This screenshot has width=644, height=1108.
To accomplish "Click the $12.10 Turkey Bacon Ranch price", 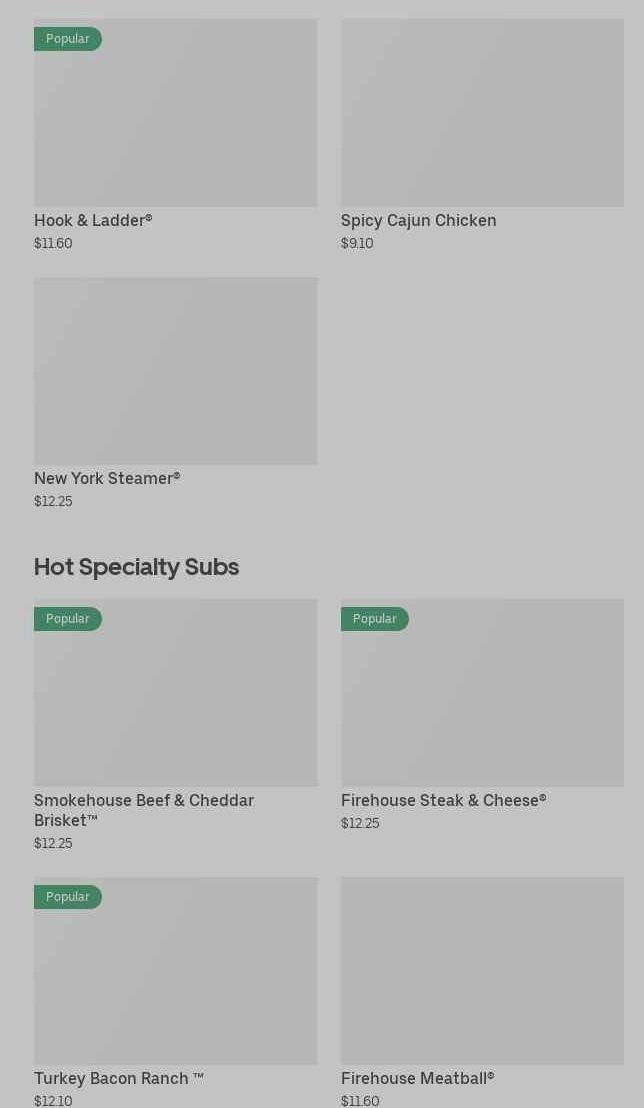I will (x=53, y=1100).
